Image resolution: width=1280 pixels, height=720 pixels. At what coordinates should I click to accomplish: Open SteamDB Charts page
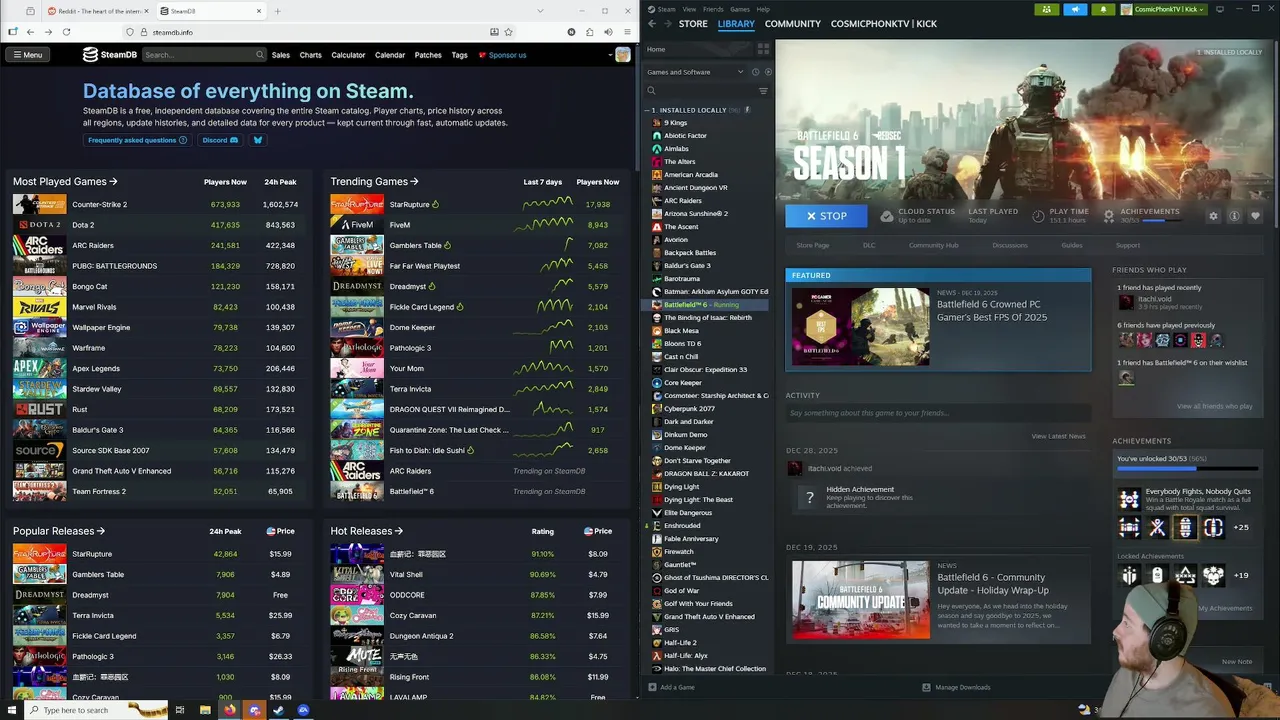point(311,55)
